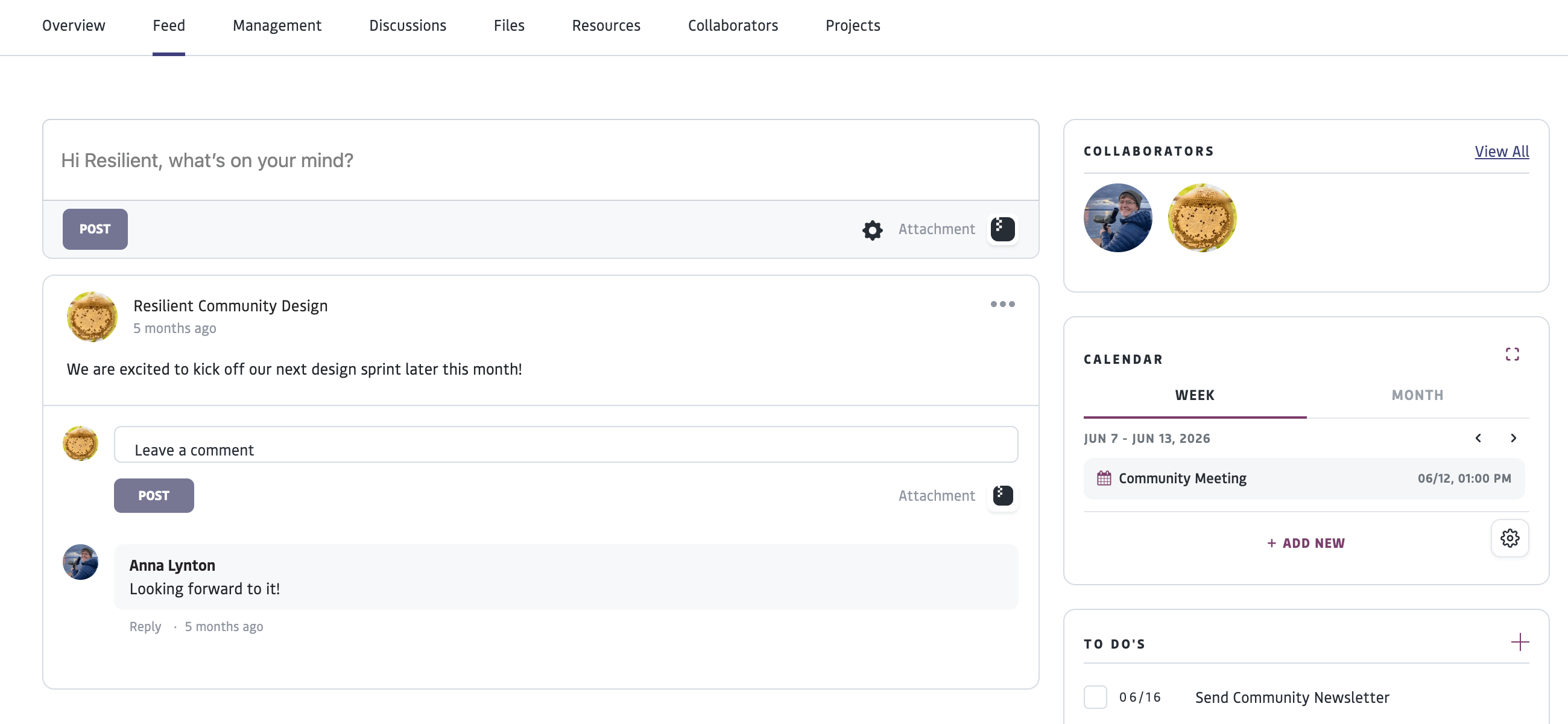This screenshot has height=724, width=1568.
Task: Switch to Management tab
Action: (277, 25)
